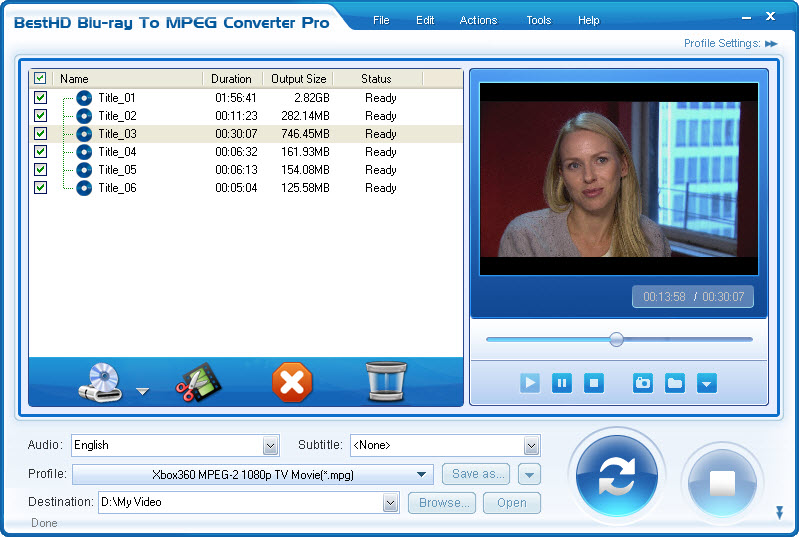Viewport: 799px width, 537px height.
Task: Click the orange remove item icon
Action: pos(292,383)
